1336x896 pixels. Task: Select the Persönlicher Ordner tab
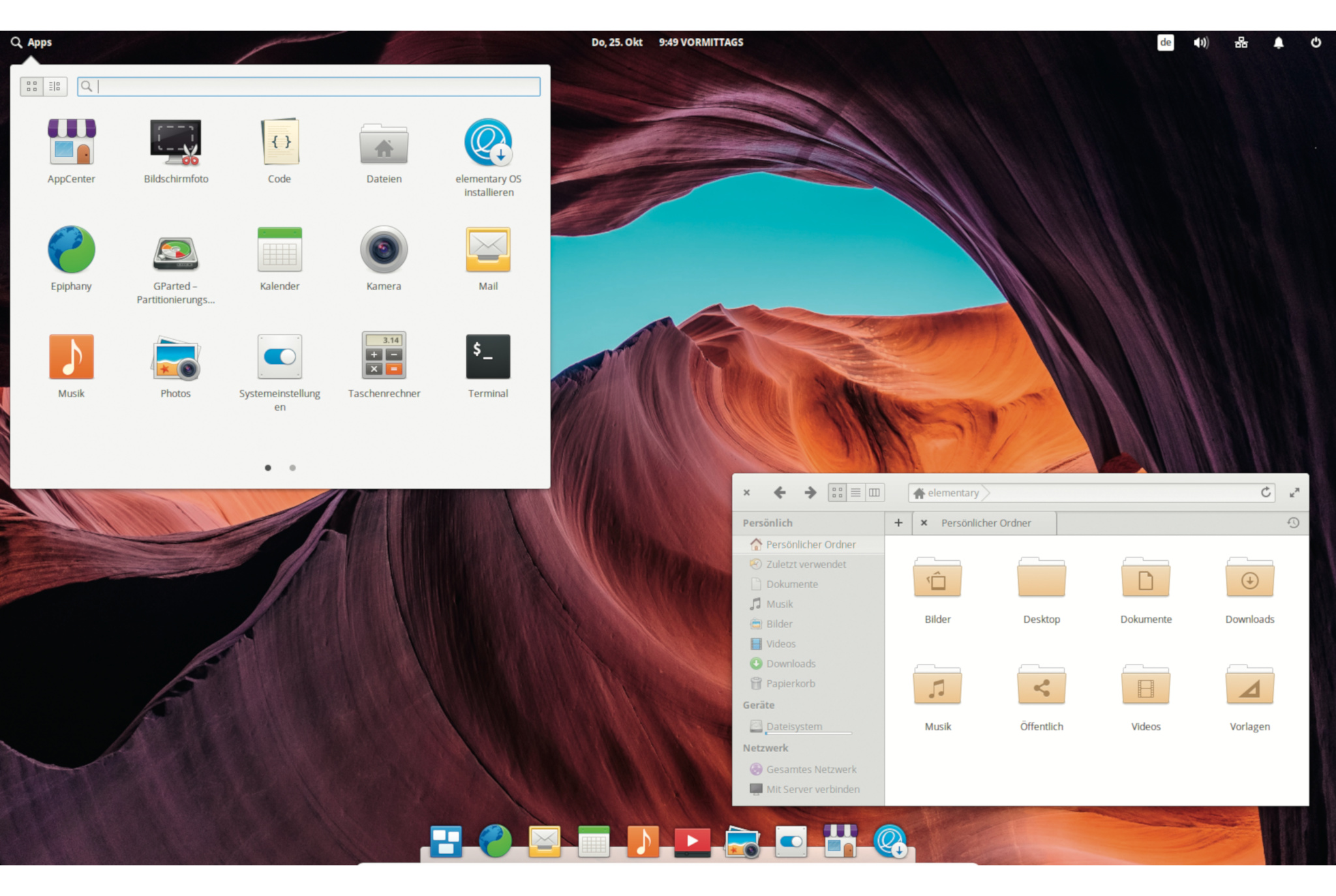pyautogui.click(x=986, y=522)
